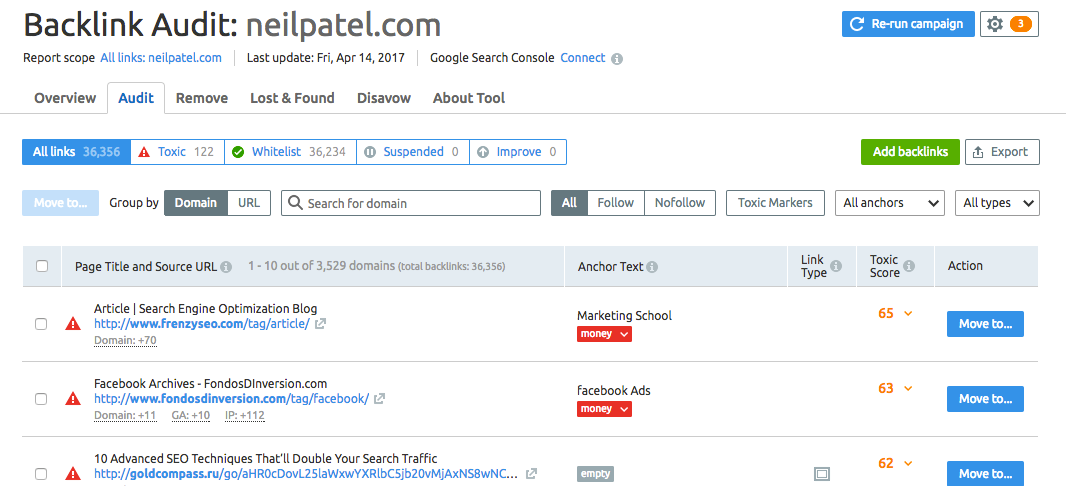Export the backlink list

[x=1002, y=152]
